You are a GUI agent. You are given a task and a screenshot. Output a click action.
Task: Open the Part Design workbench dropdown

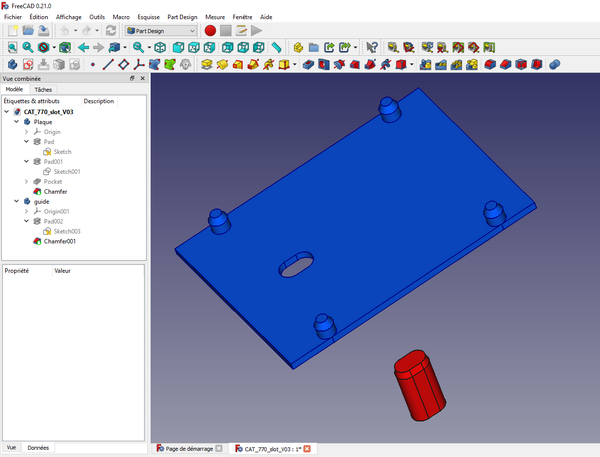(160, 30)
